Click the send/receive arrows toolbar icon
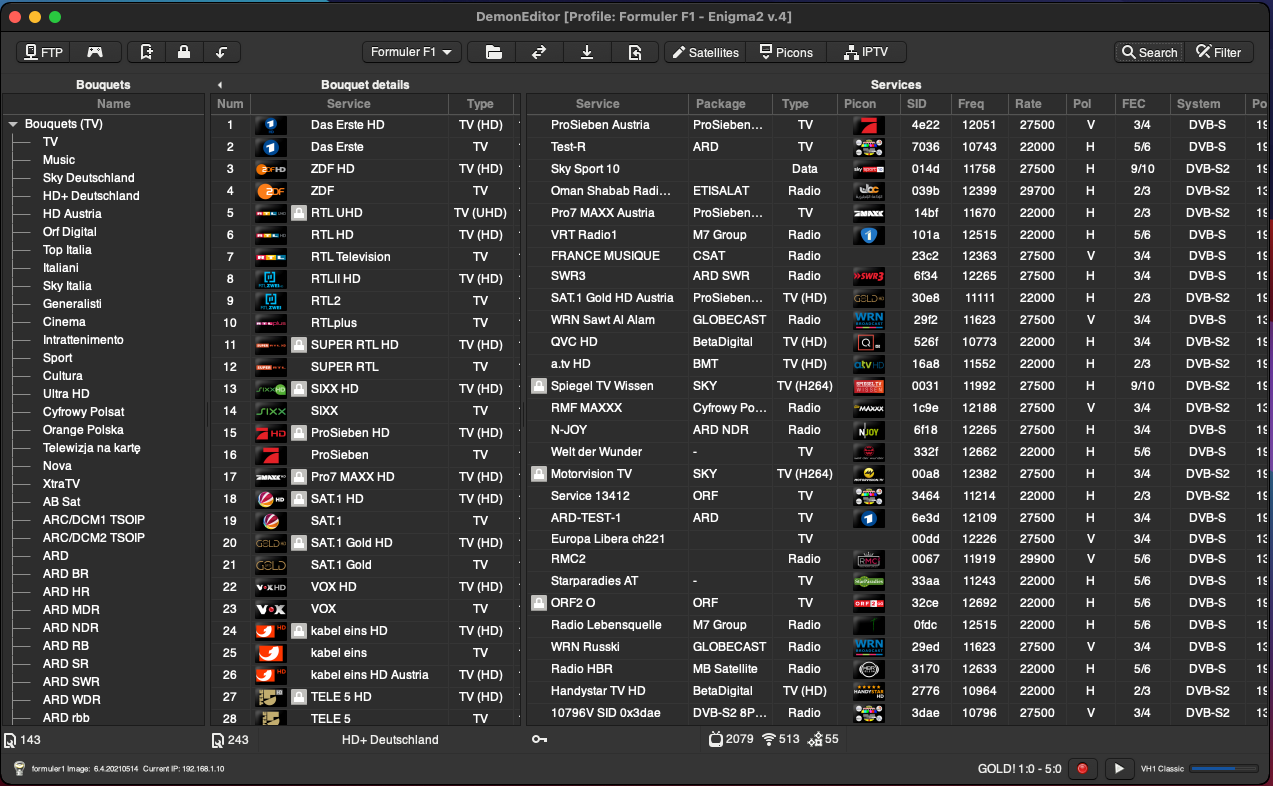 539,52
